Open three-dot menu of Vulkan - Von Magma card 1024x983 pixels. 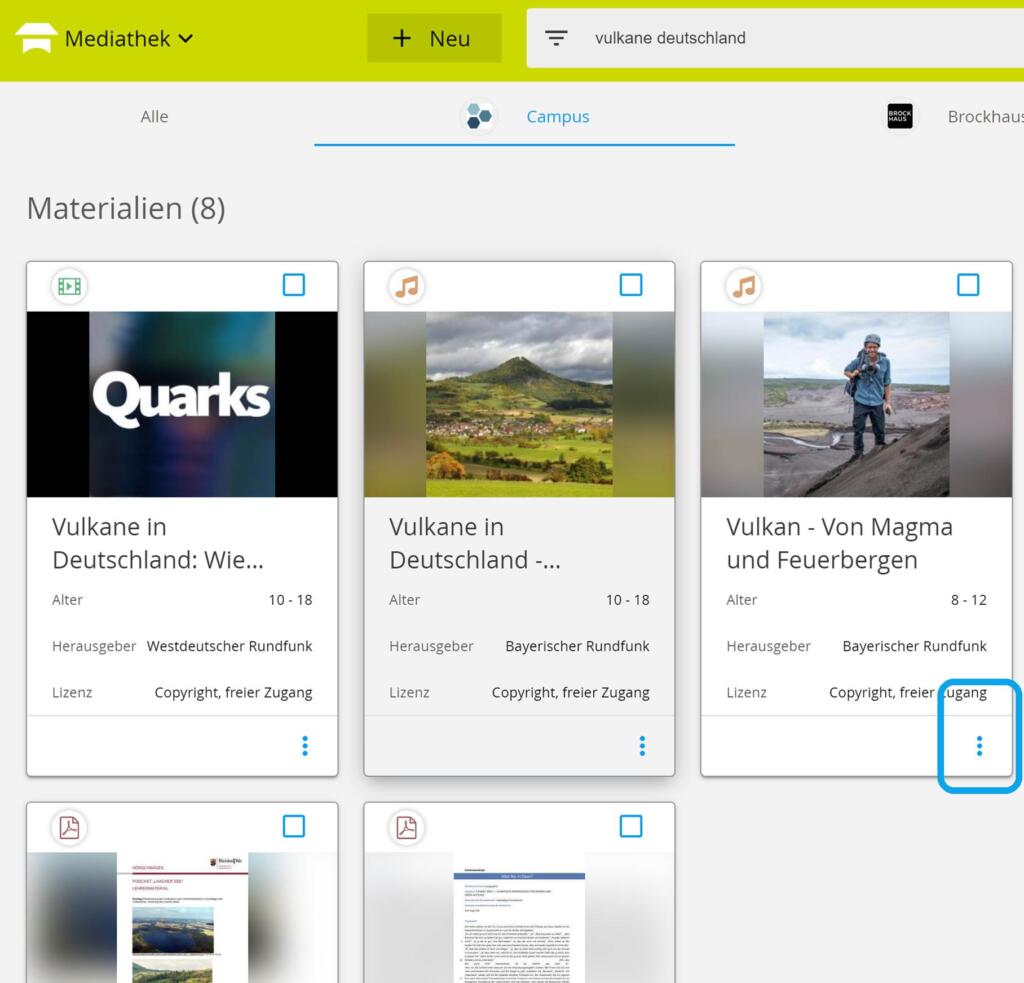tap(979, 746)
